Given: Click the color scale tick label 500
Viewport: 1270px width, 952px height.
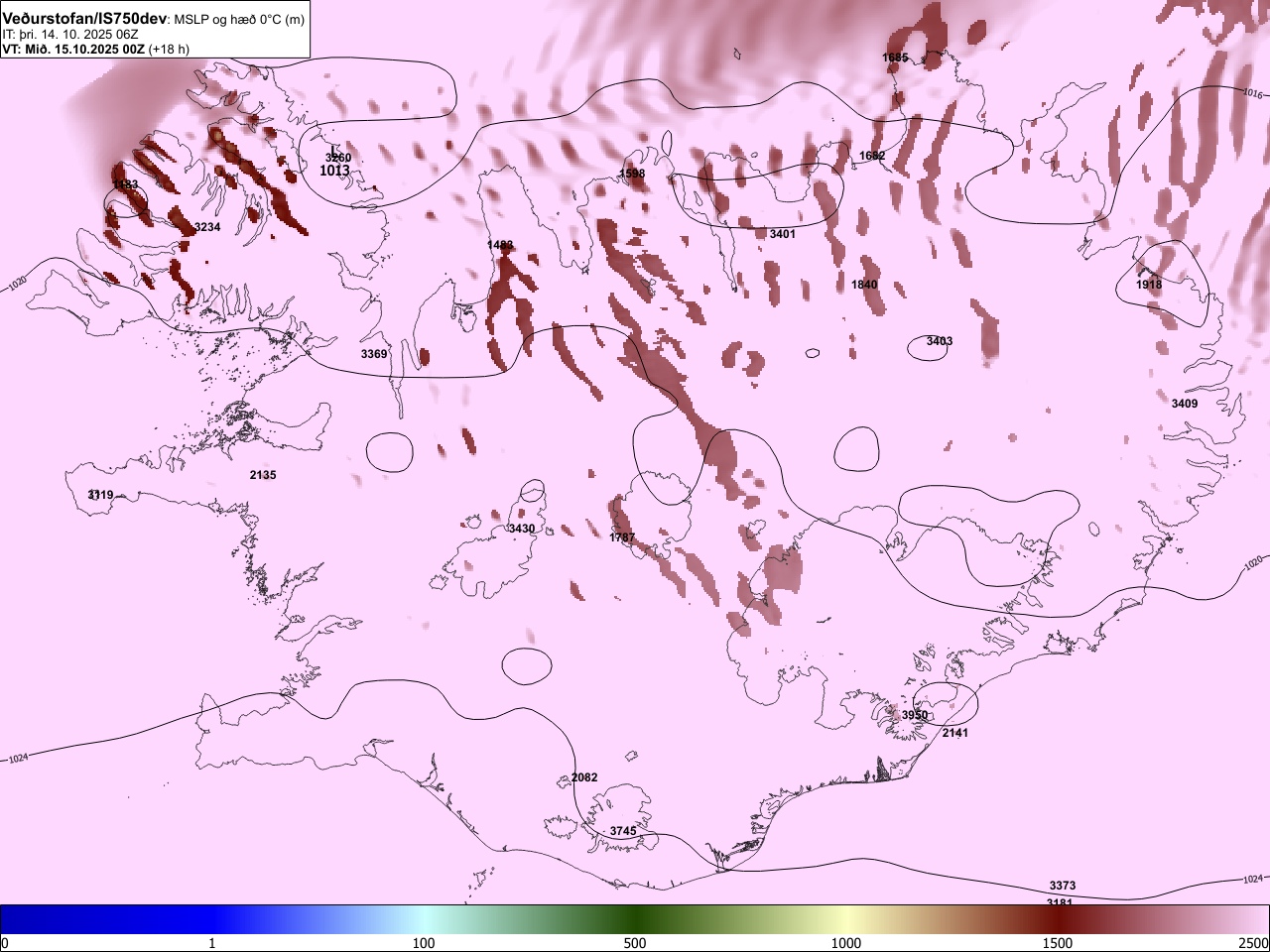Looking at the screenshot, I should (635, 943).
